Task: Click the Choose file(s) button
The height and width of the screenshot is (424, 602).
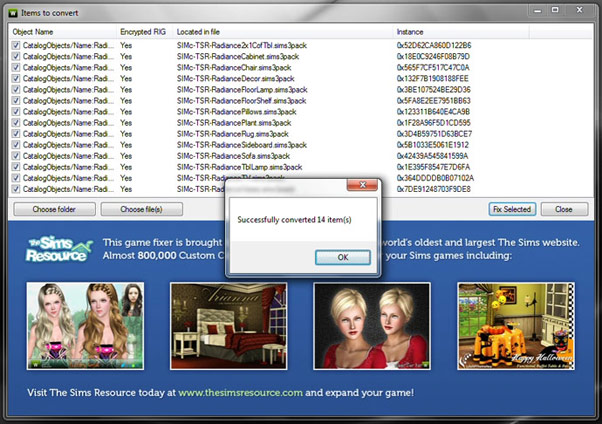Action: (x=141, y=209)
